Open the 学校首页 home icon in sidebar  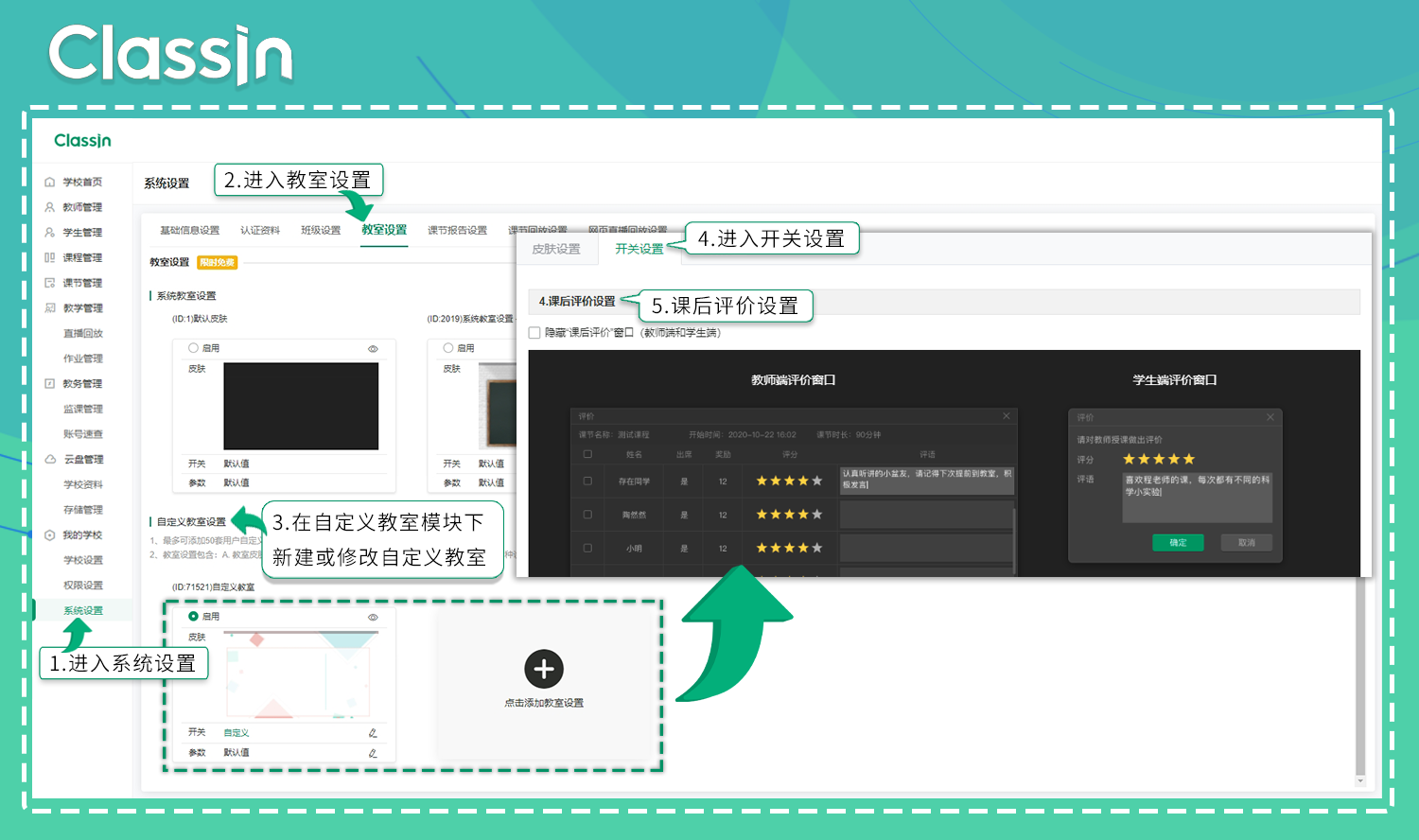point(50,182)
